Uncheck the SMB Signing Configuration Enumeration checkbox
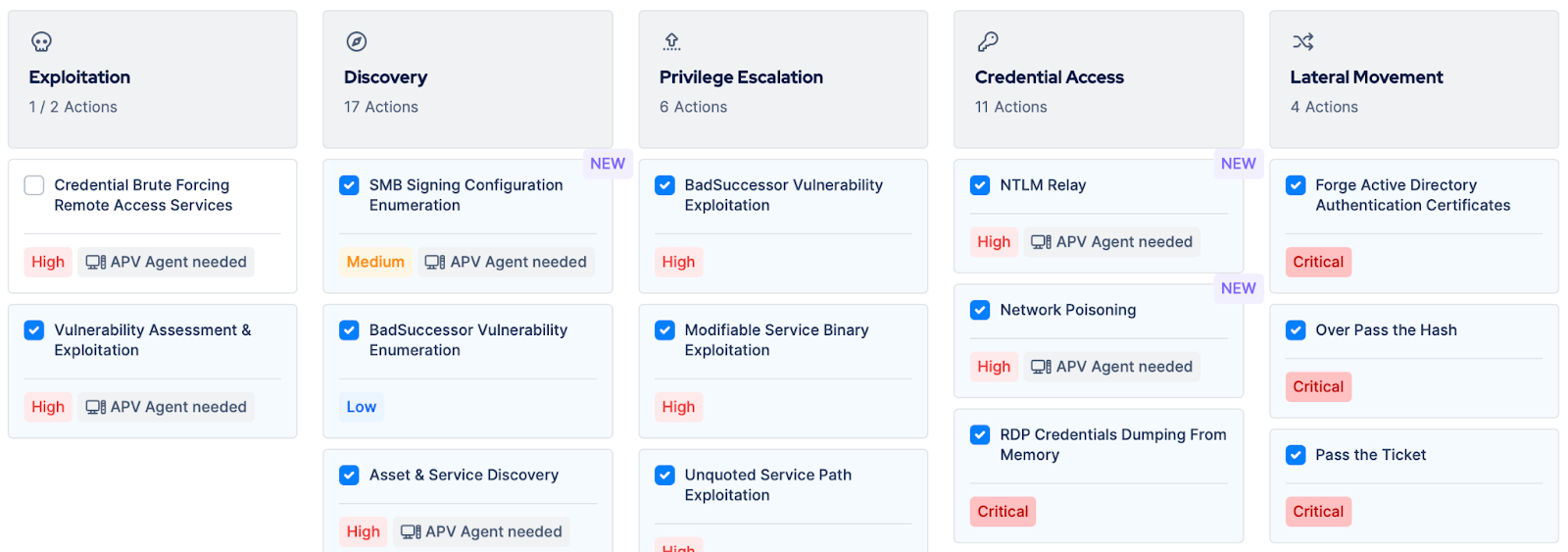 tap(349, 185)
